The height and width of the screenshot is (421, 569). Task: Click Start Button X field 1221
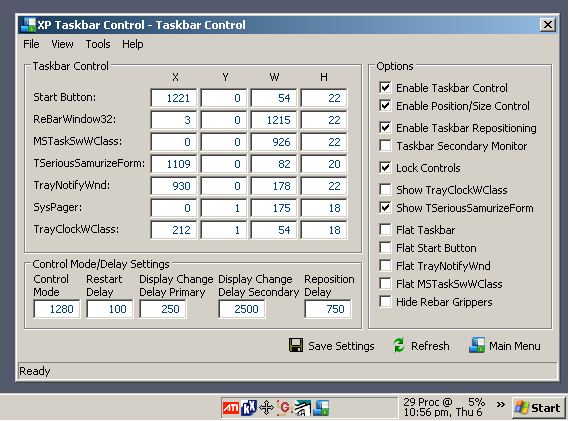pyautogui.click(x=174, y=98)
